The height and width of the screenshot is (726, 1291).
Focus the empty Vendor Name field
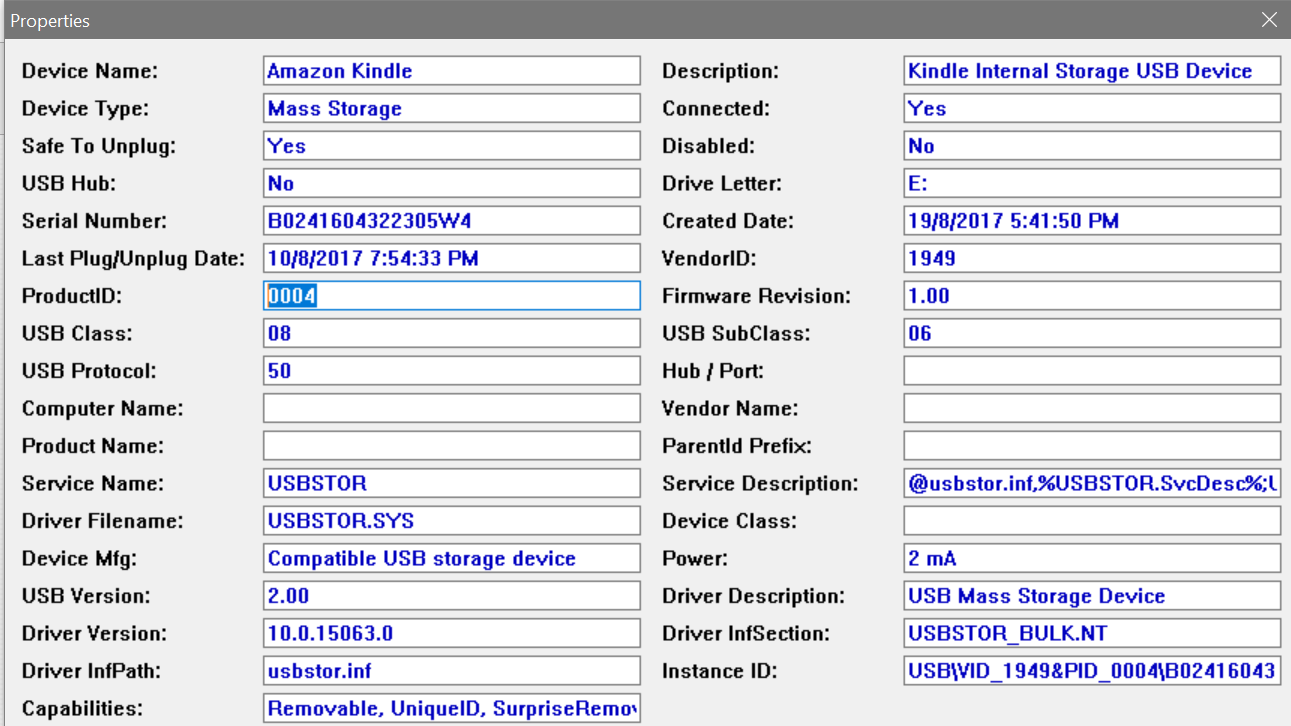point(1092,409)
